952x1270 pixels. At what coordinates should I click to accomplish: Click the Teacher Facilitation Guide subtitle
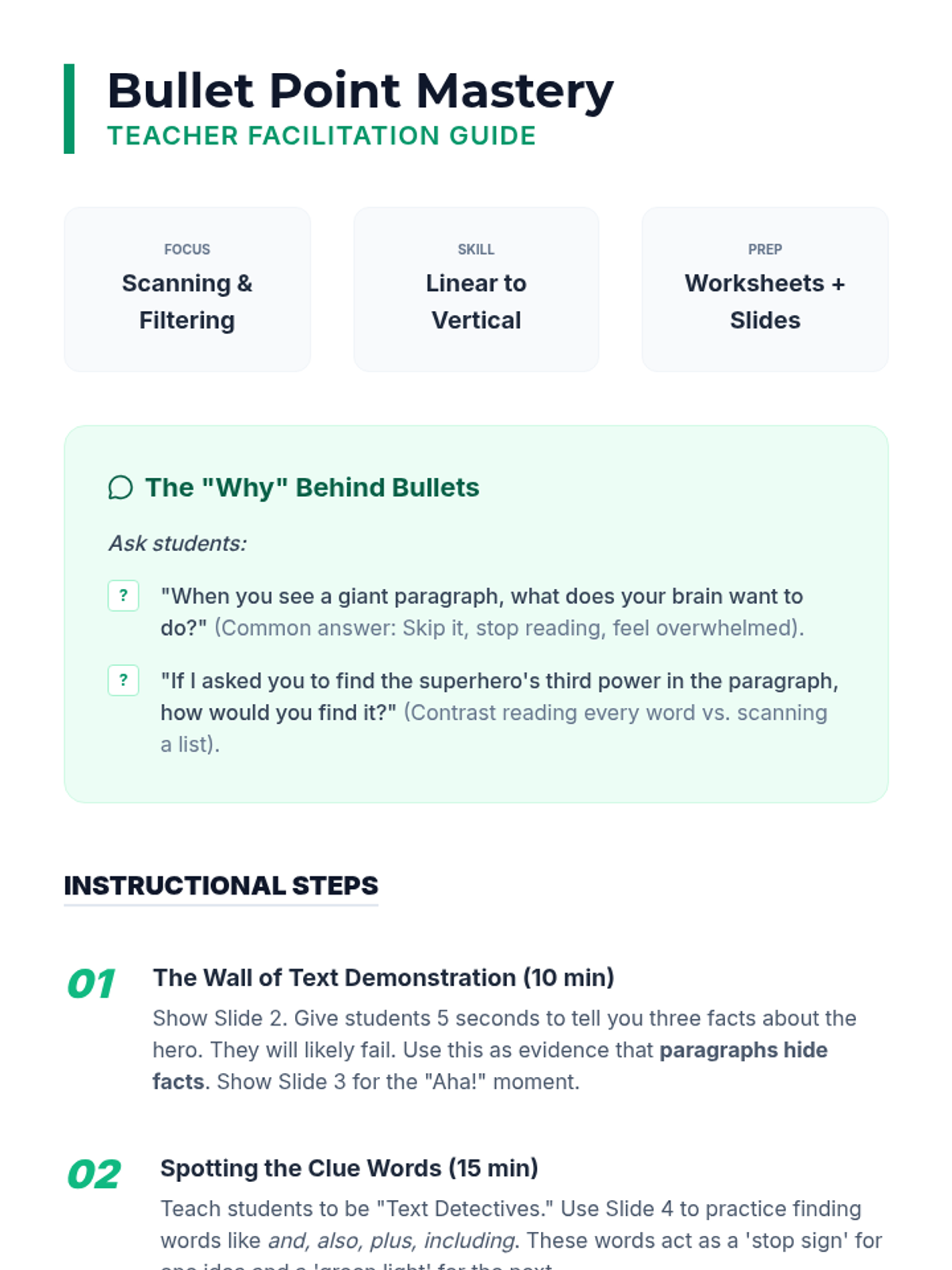pos(321,136)
